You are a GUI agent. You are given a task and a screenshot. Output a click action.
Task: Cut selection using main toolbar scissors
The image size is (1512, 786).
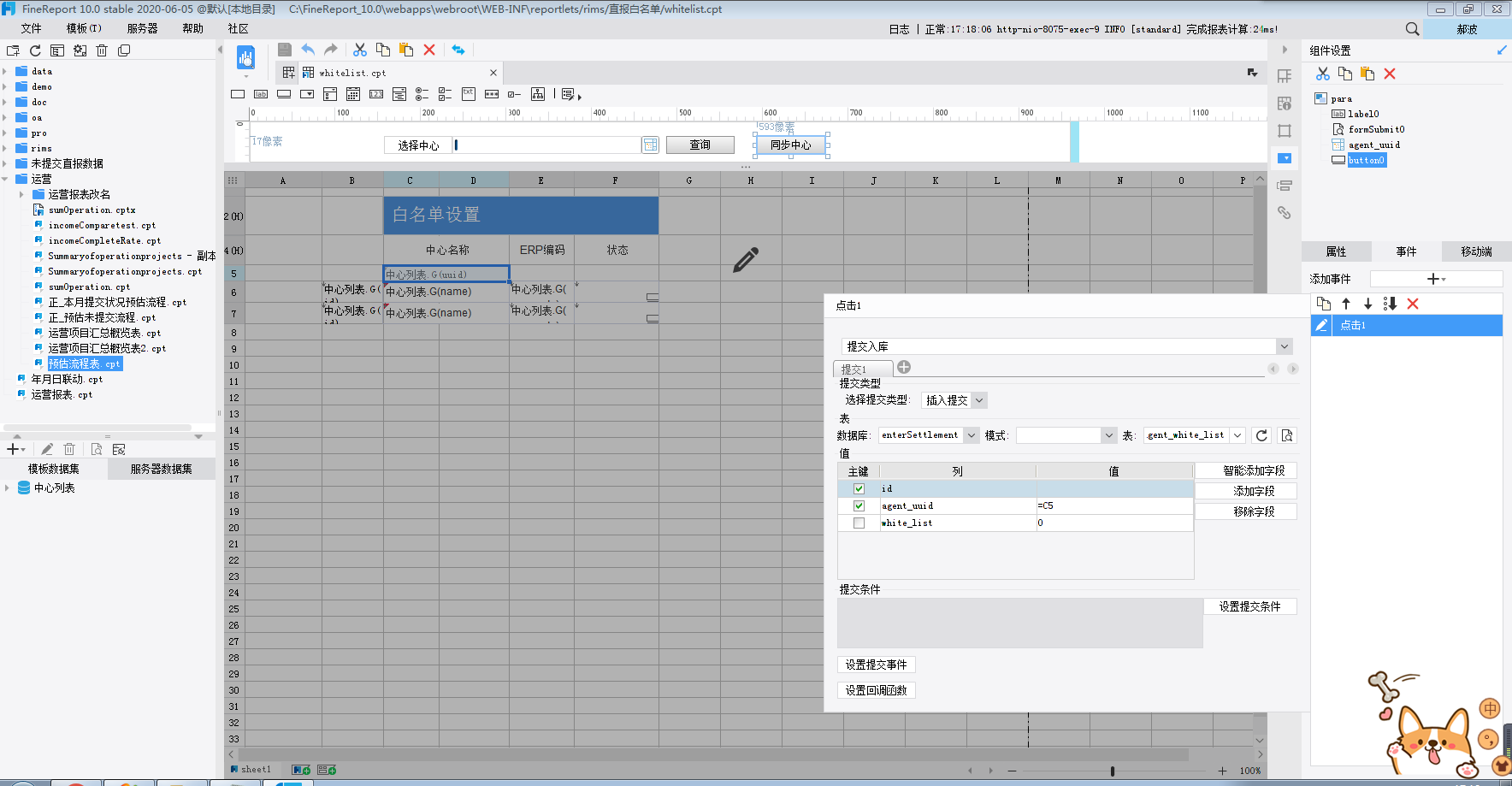(360, 50)
